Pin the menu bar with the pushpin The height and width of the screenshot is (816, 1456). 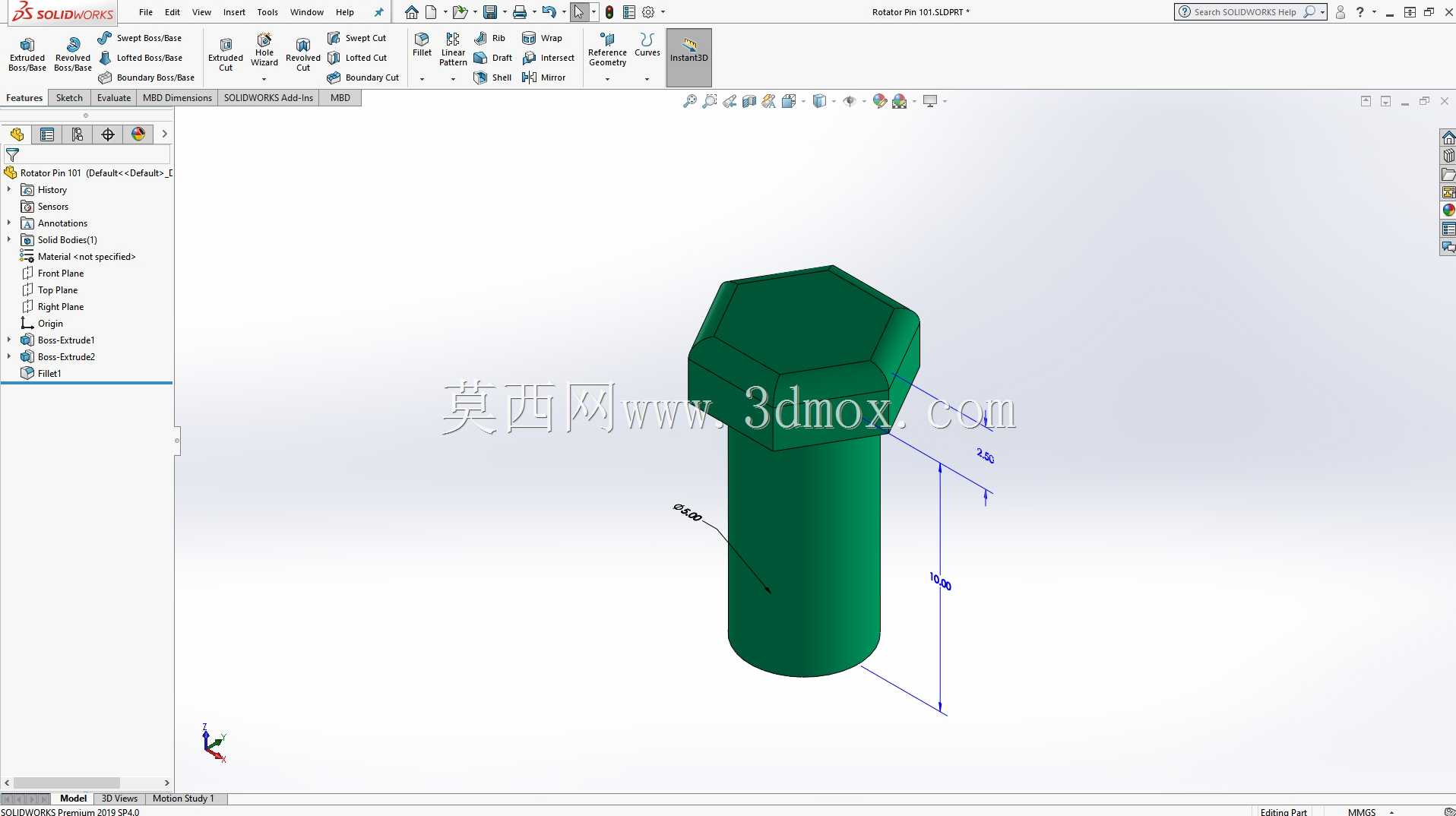click(x=379, y=12)
